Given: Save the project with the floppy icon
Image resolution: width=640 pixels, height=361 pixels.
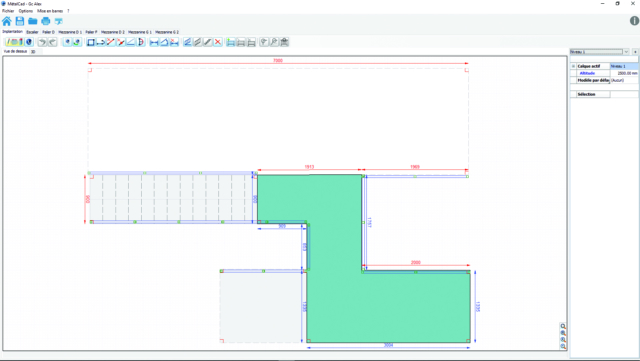Looking at the screenshot, I should 20,21.
